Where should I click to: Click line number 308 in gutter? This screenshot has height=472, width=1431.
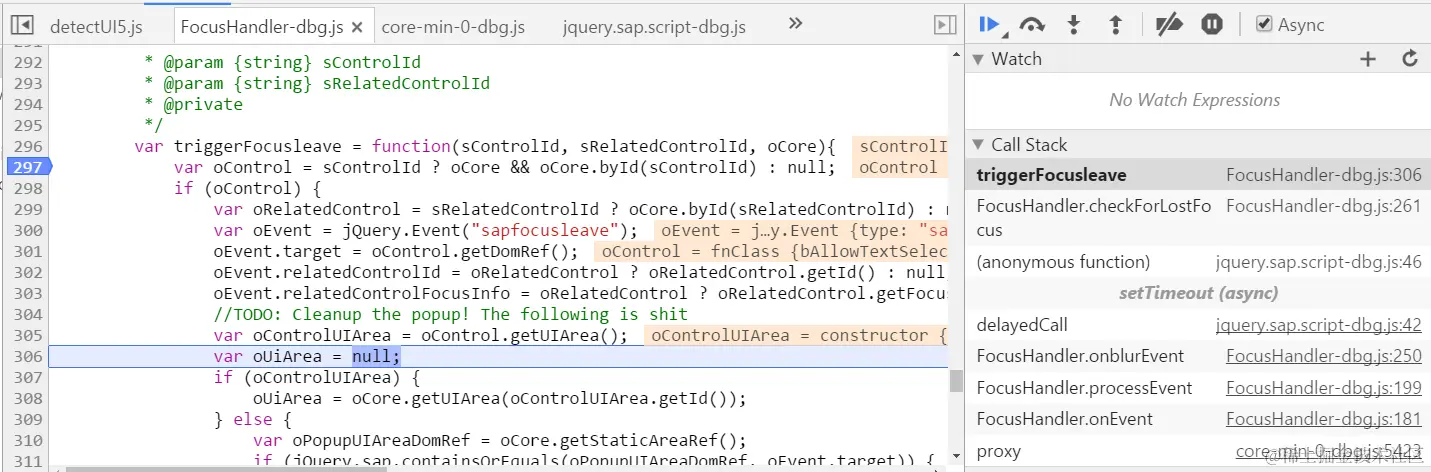click(x=27, y=398)
